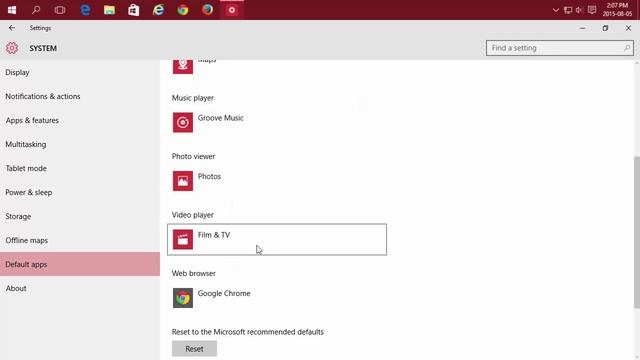Show hidden system tray icons
Screen dimensions: 640x360
[556, 10]
